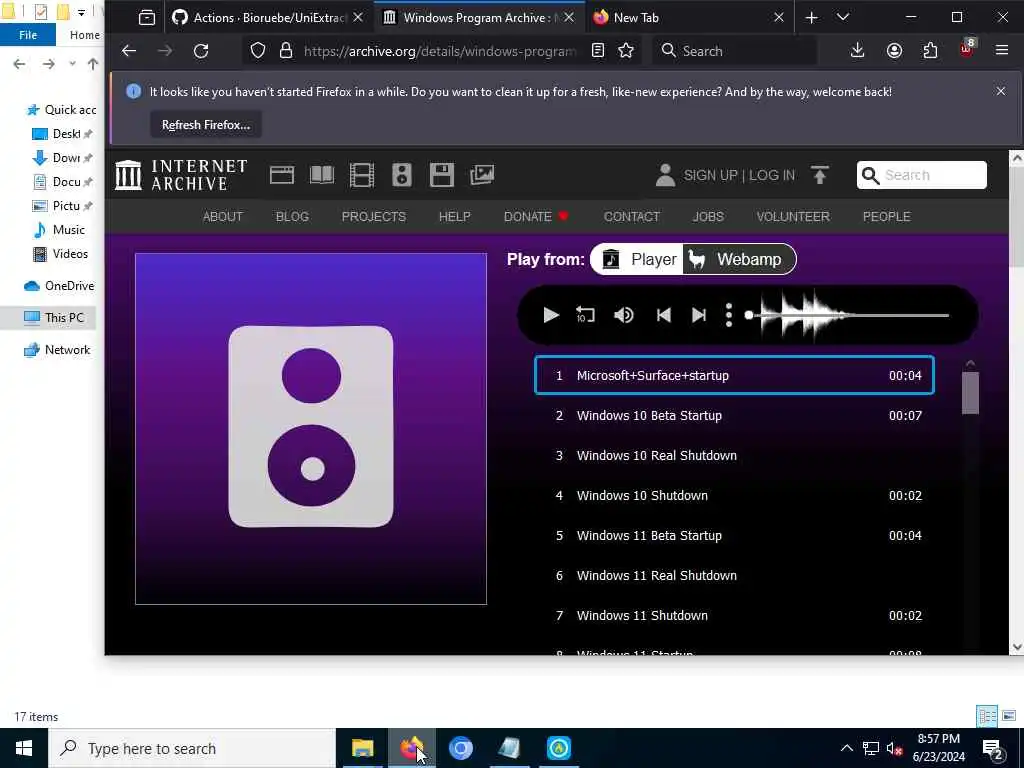Switch playback to Webamp
This screenshot has height=768, width=1024.
tap(739, 259)
